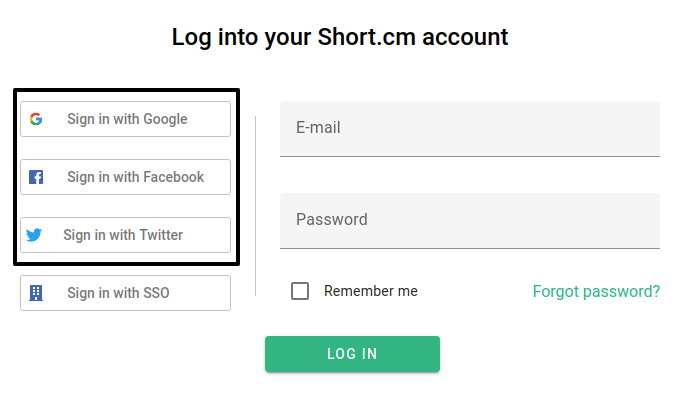Screen dimensions: 676x402
Task: Click the SSO building icon
Action: [x=36, y=293]
